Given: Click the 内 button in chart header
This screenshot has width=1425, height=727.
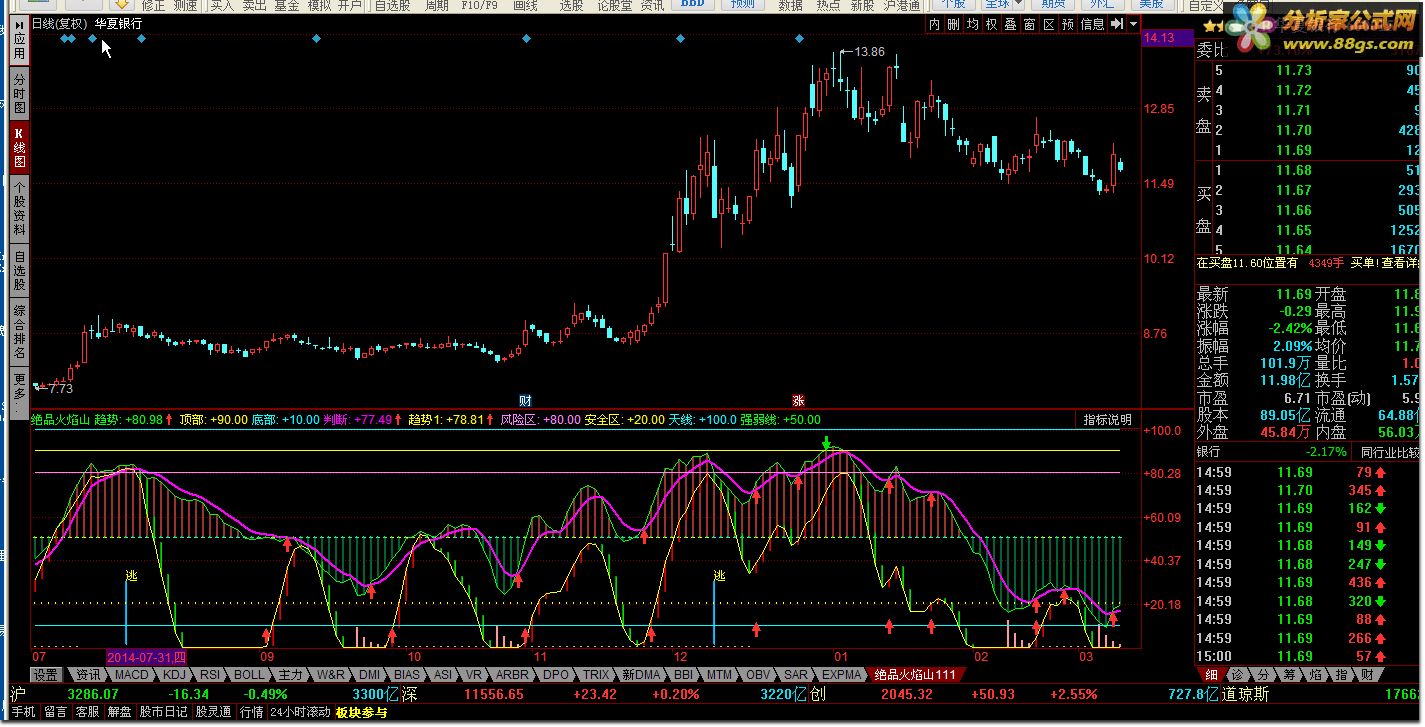Looking at the screenshot, I should (x=934, y=24).
